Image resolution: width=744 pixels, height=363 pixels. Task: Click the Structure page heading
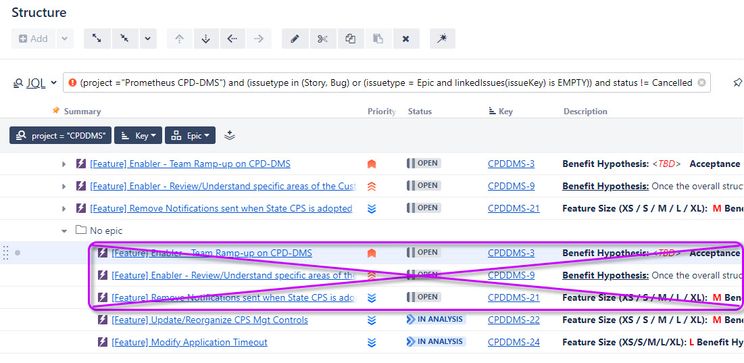point(39,13)
